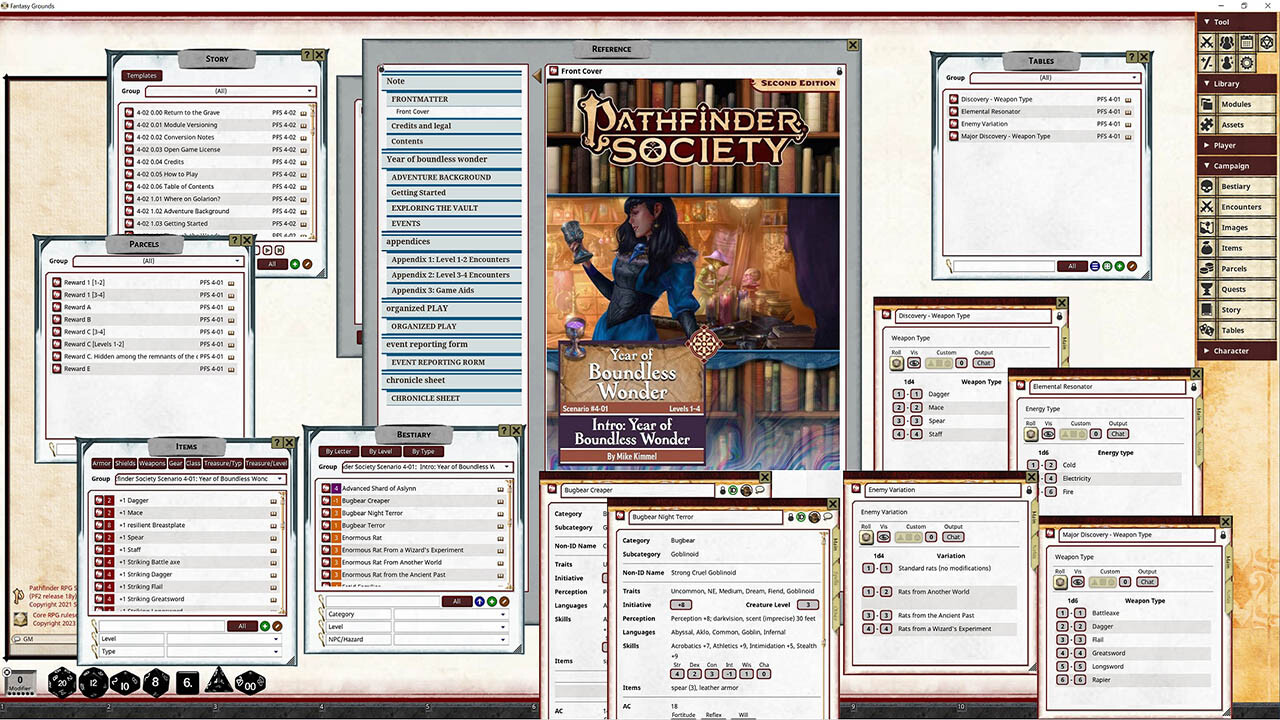Open Quests using its hourglass sidebar icon

[1208, 288]
